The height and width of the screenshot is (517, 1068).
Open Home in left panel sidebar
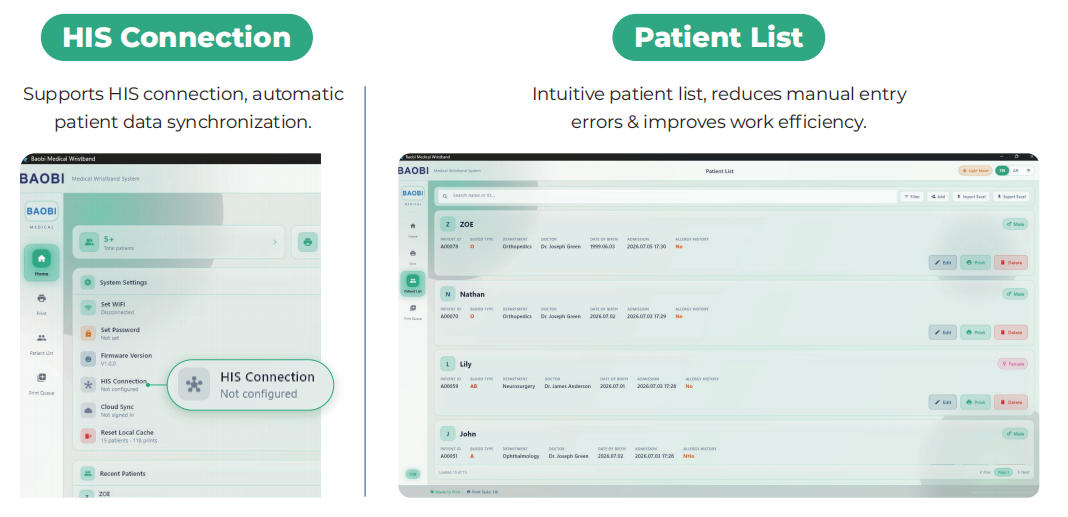click(42, 263)
